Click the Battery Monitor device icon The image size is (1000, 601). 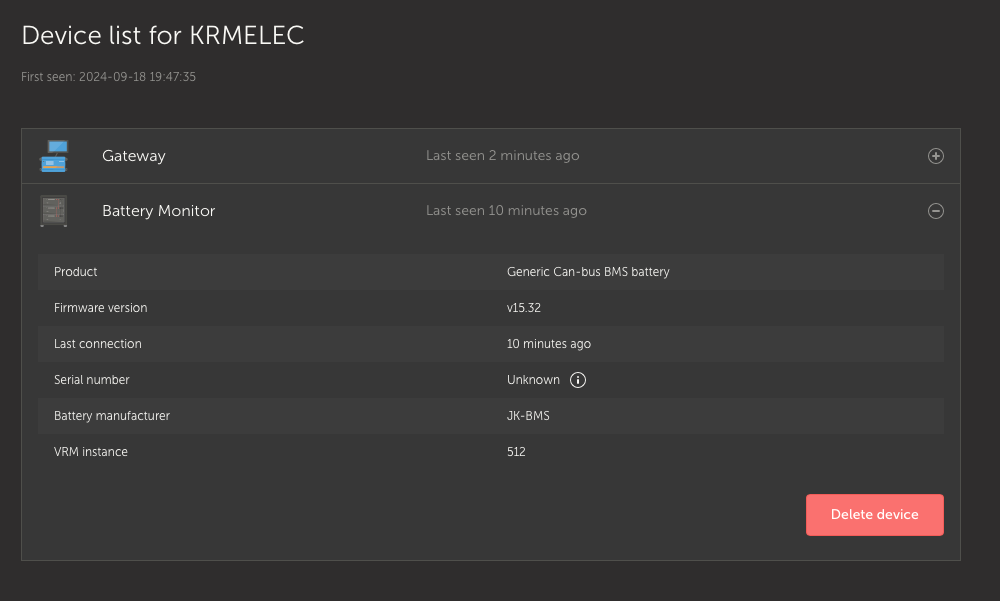(x=54, y=211)
